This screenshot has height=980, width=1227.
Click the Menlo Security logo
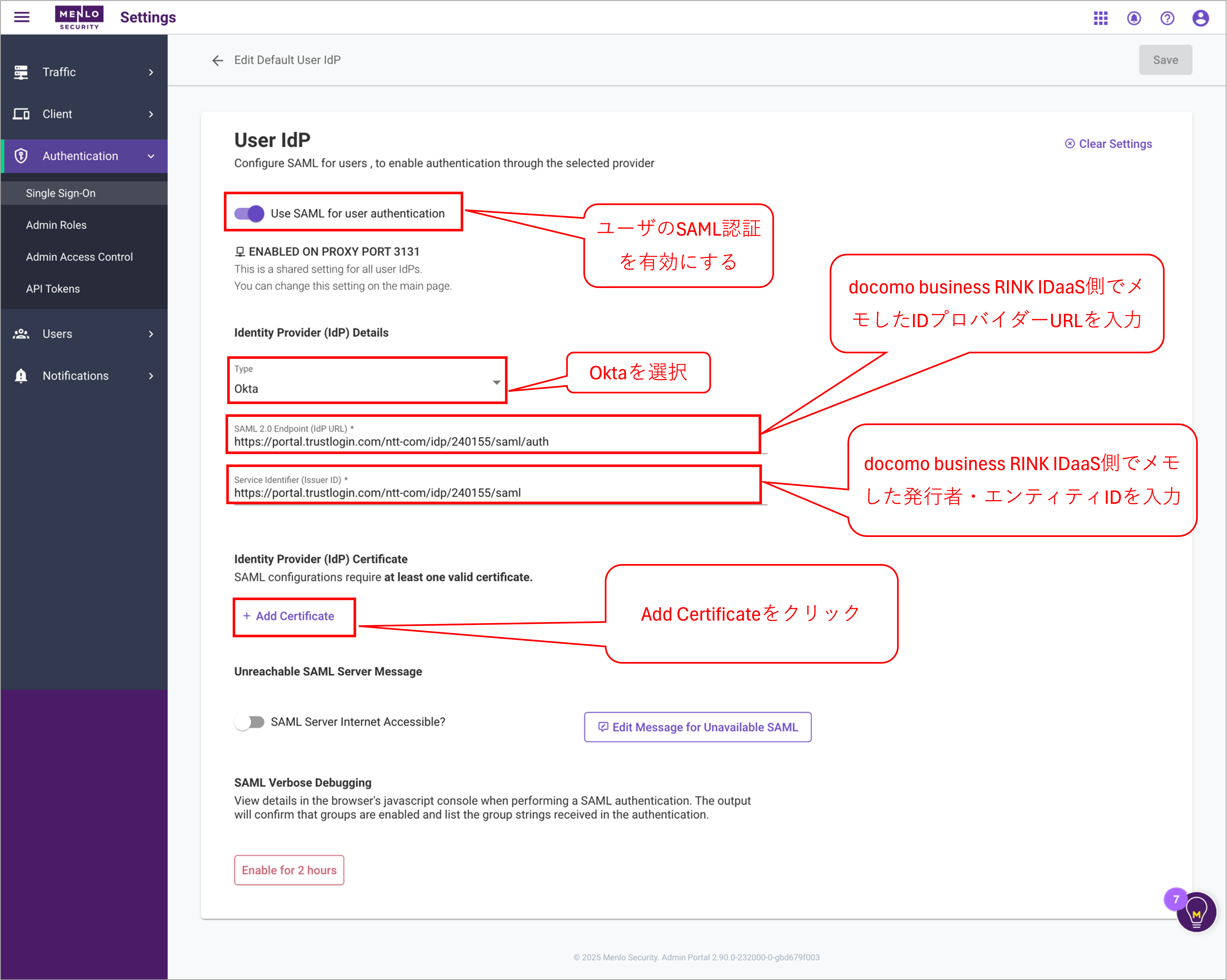pyautogui.click(x=79, y=18)
